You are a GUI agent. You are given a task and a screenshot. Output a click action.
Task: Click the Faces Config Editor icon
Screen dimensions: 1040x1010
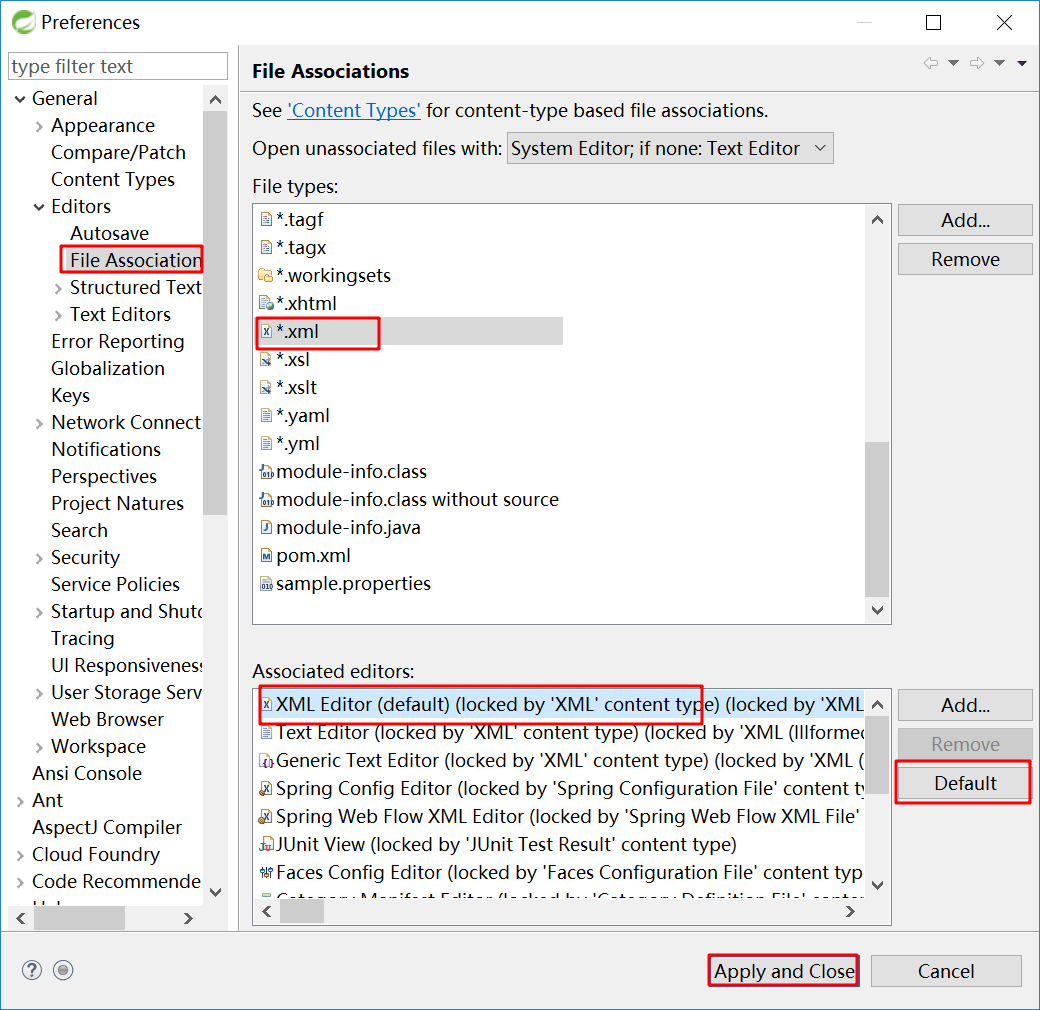pos(266,872)
